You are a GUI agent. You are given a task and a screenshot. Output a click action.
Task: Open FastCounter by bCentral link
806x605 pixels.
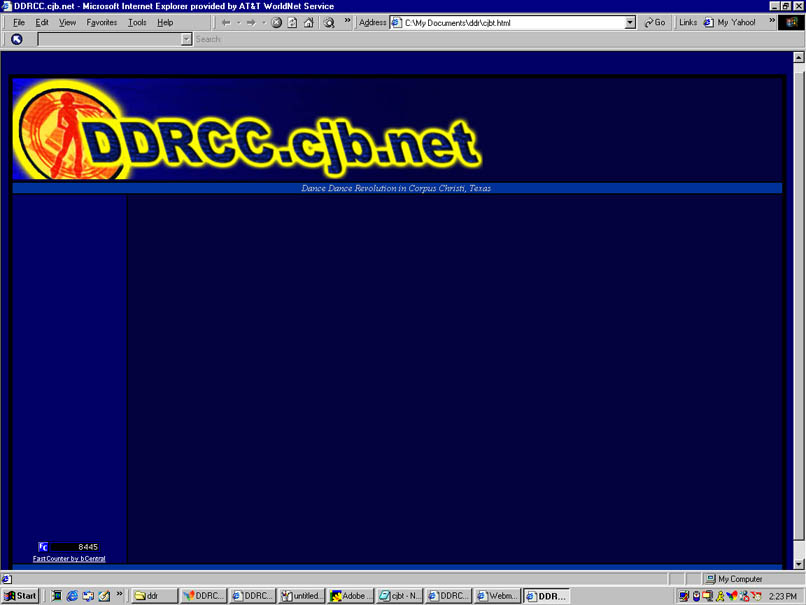69,559
